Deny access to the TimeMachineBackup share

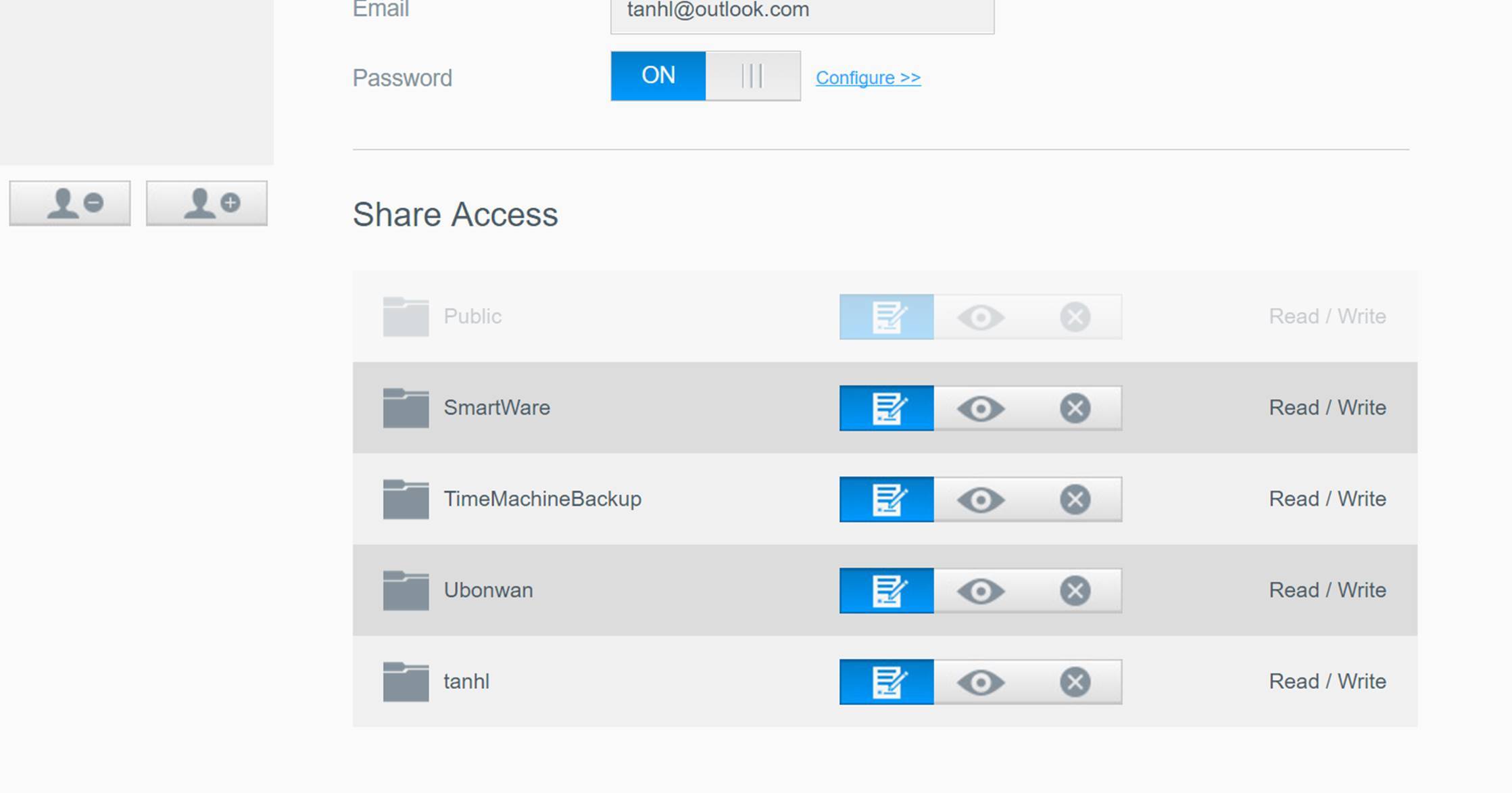tap(1075, 500)
